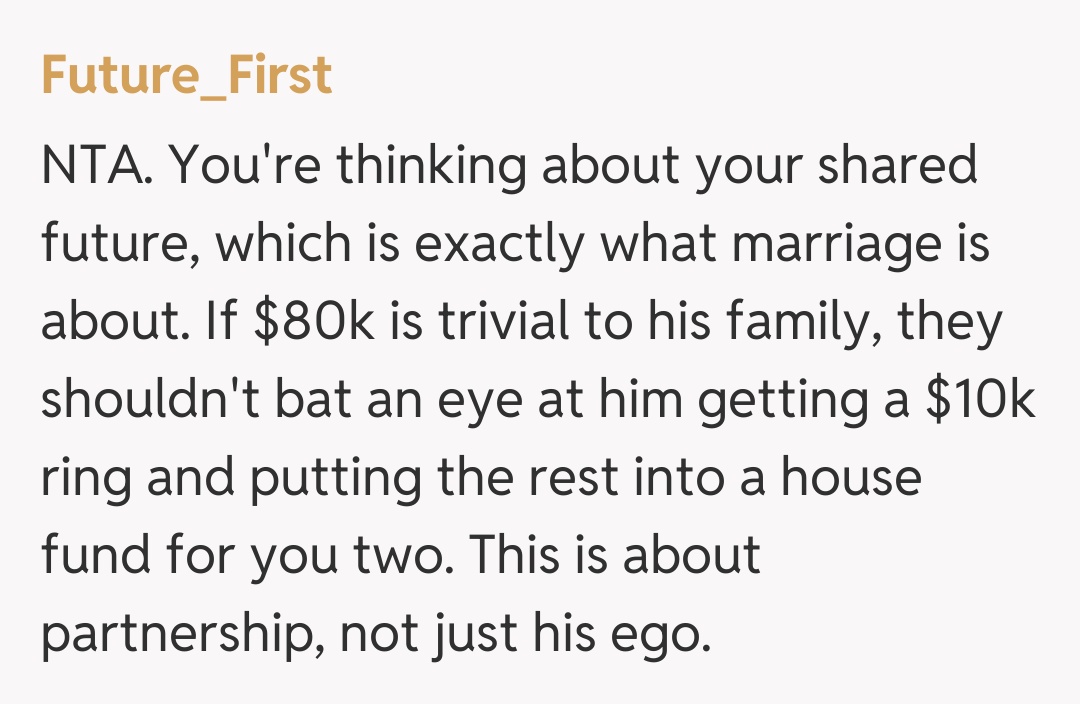The image size is (1080, 704).
Task: Click the word "partnership" in the last line
Action: point(175,636)
